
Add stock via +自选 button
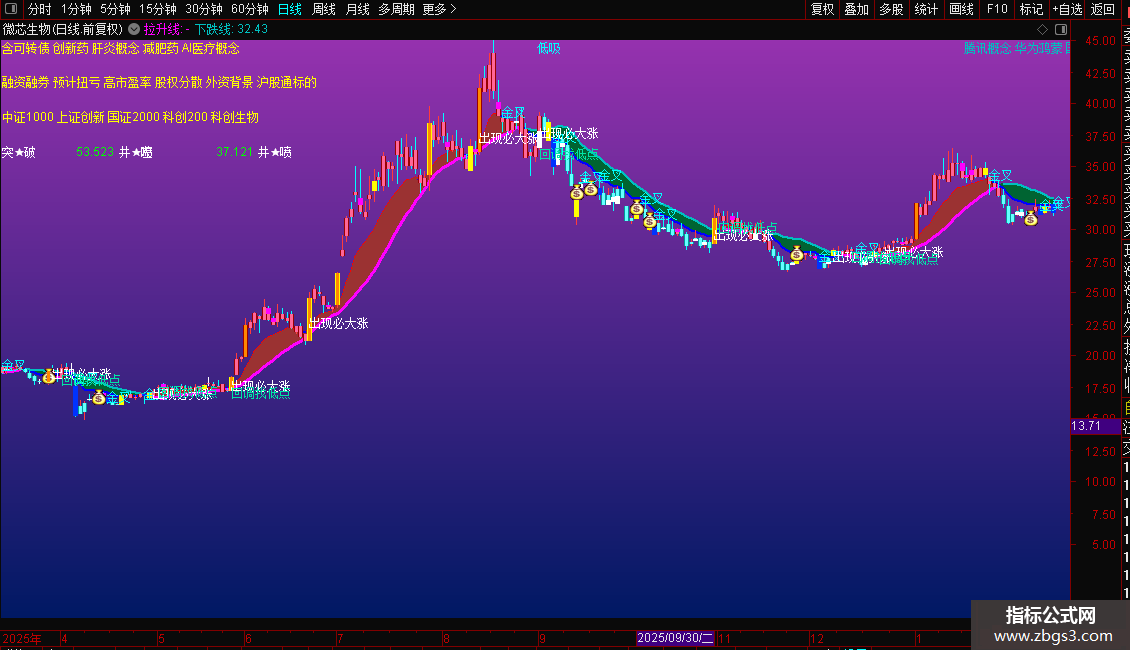pos(1067,9)
